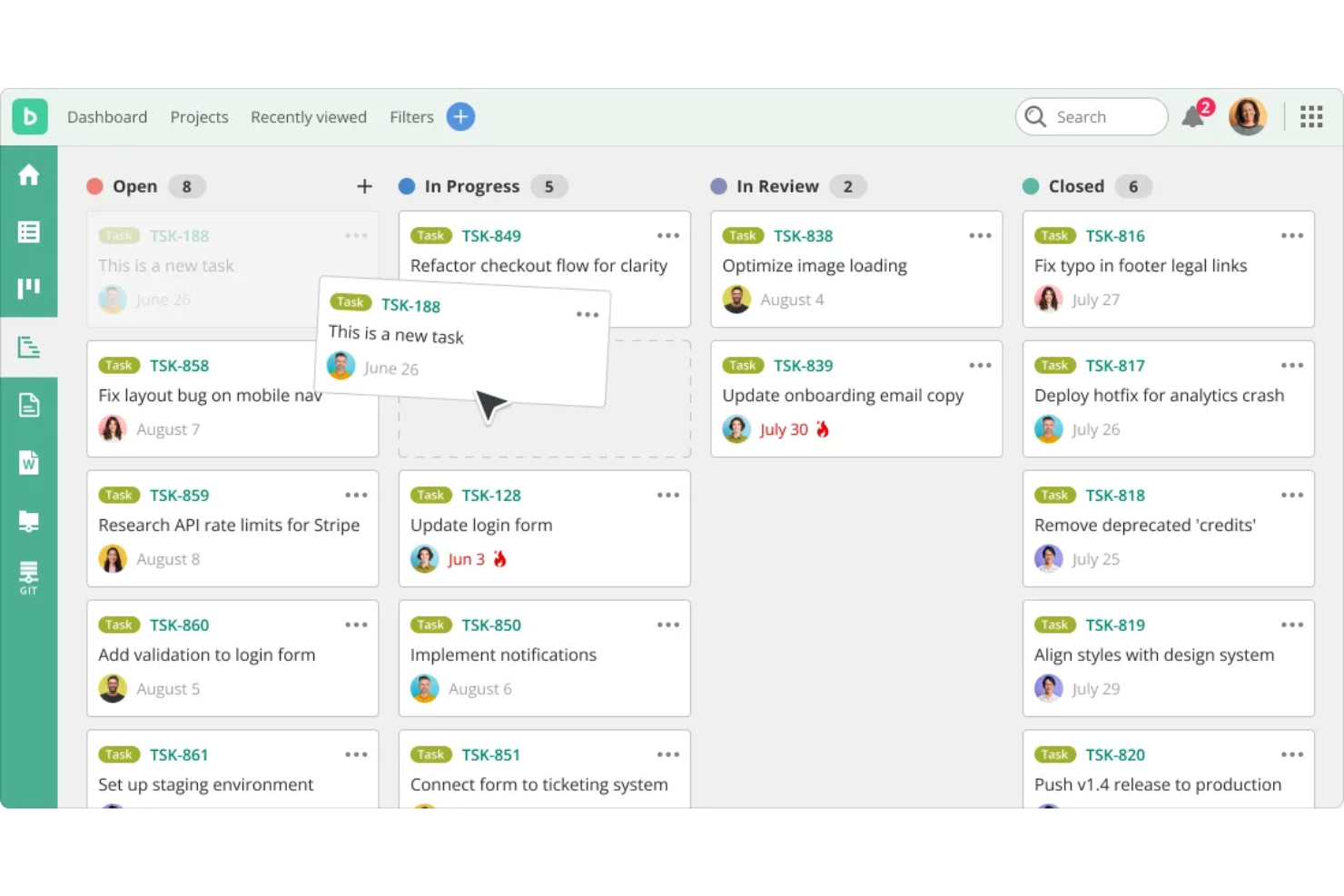Open options menu for task TSK-816
Viewport: 1344px width, 896px height.
(1292, 235)
